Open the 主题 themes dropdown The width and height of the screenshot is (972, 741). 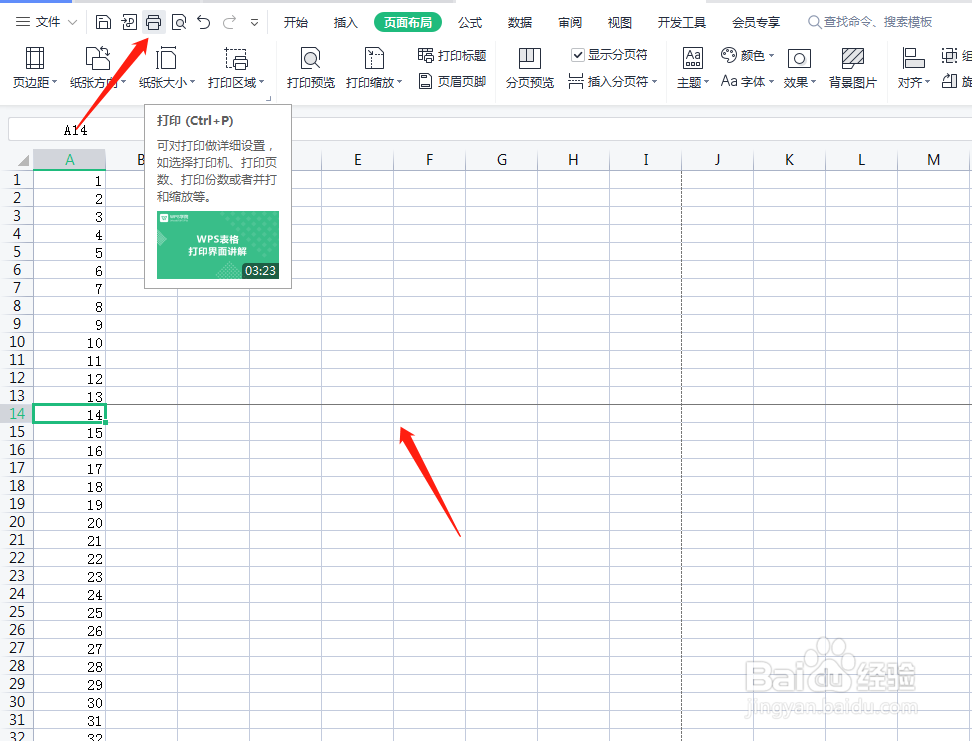(692, 68)
